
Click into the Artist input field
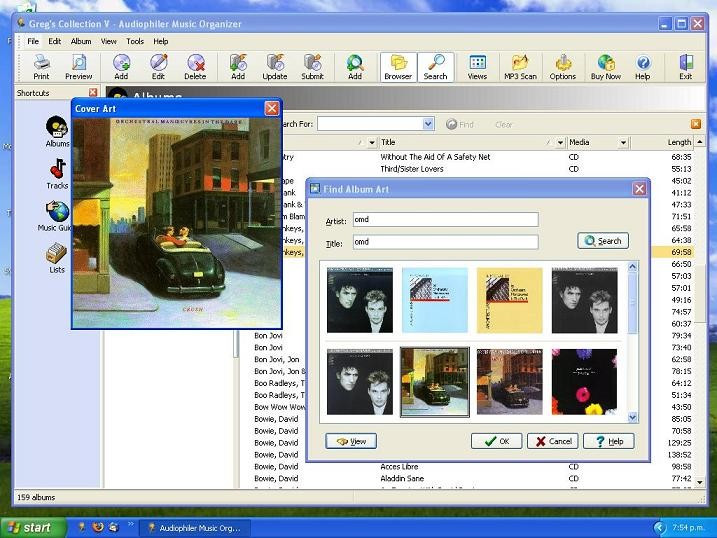(446, 219)
